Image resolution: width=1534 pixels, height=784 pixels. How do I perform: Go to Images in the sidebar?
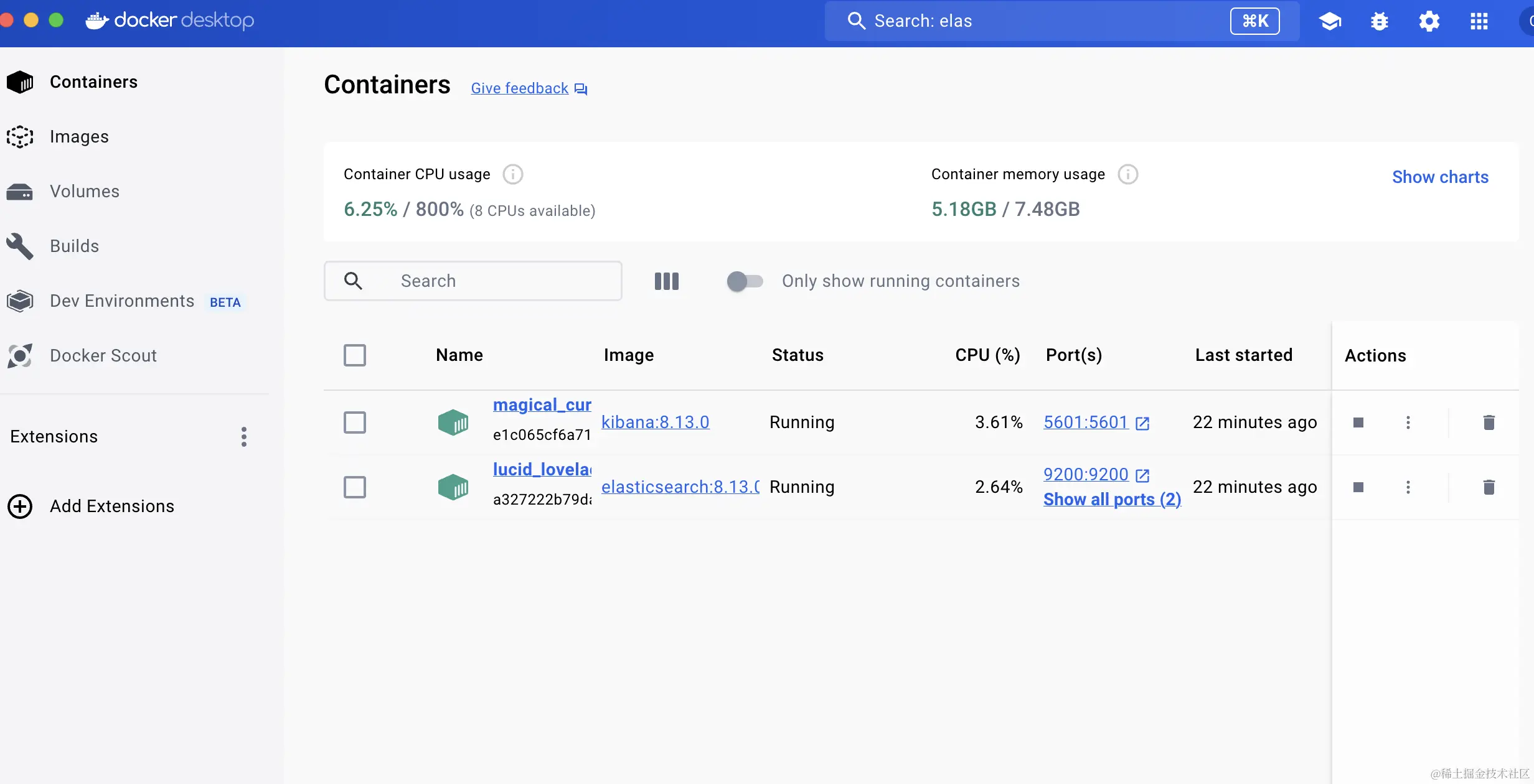tap(79, 136)
